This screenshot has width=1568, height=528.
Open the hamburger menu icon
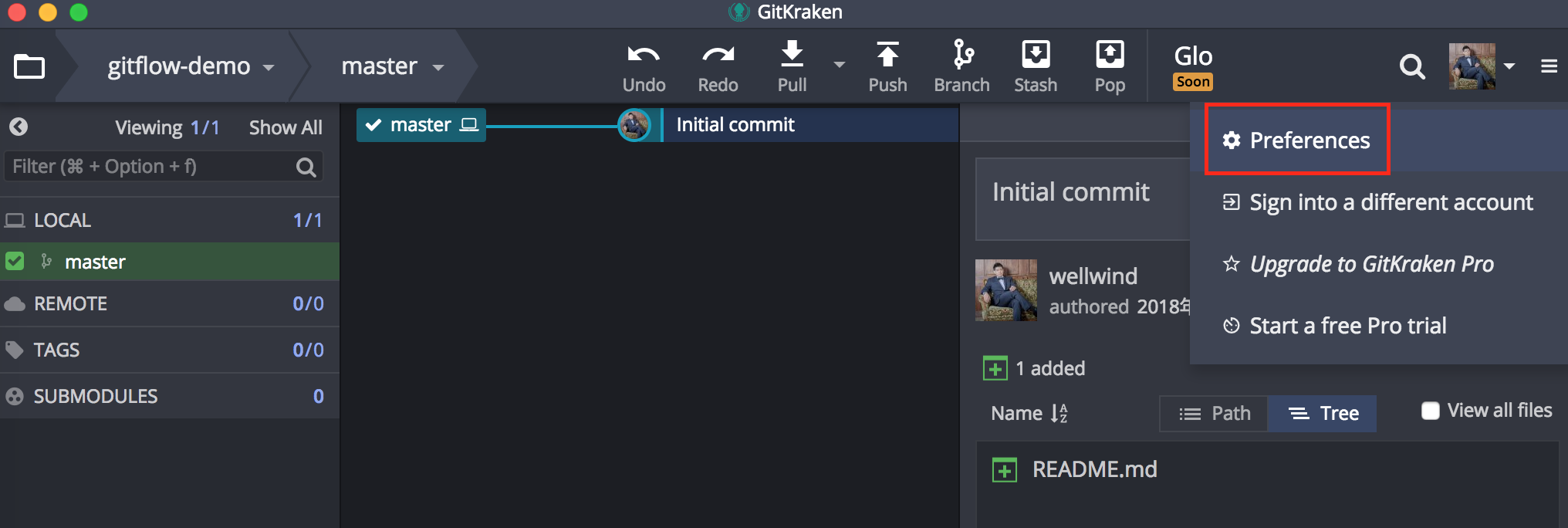1549,66
